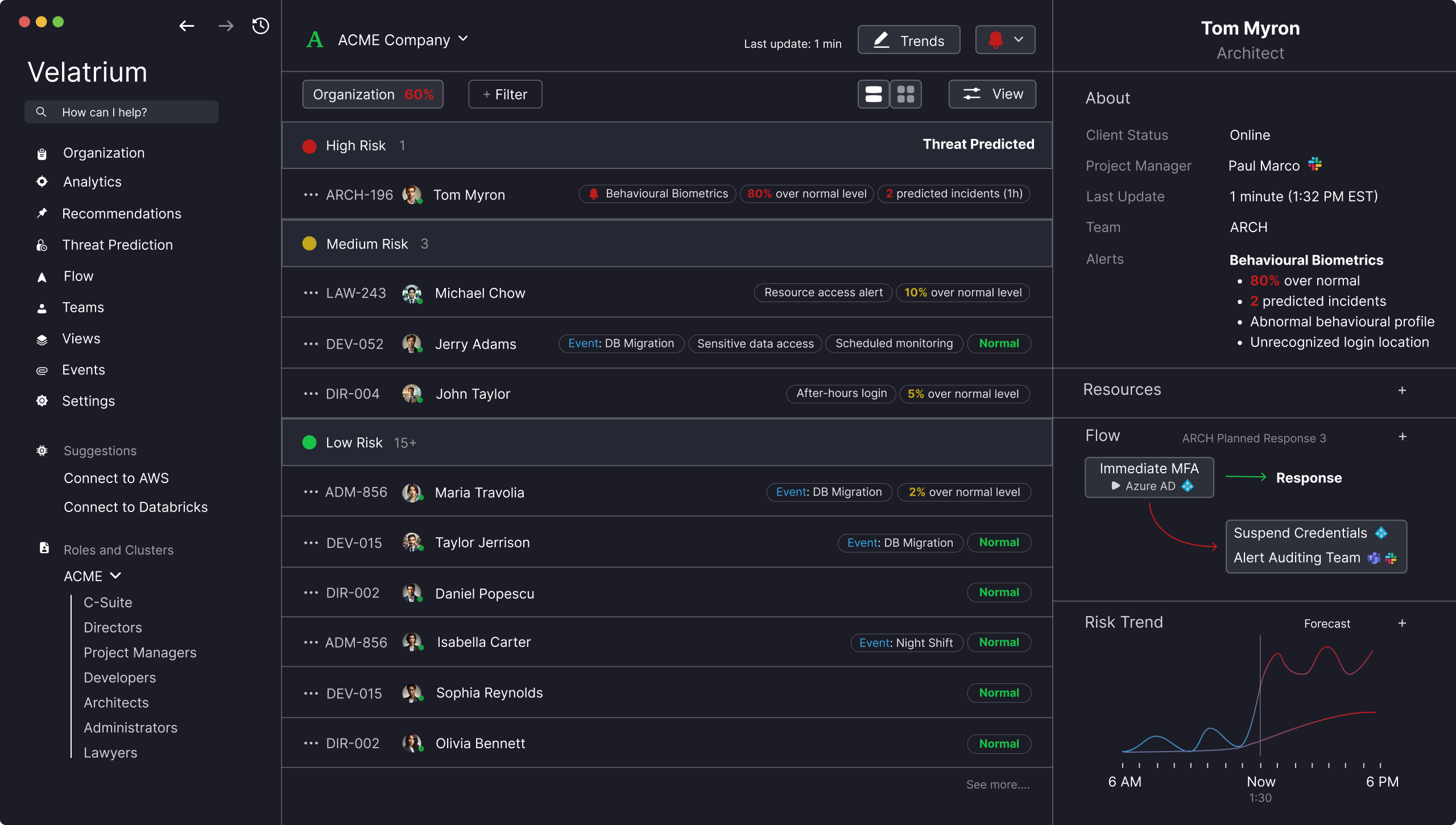Click Connect to Databricks suggestion
1456x825 pixels.
point(135,508)
